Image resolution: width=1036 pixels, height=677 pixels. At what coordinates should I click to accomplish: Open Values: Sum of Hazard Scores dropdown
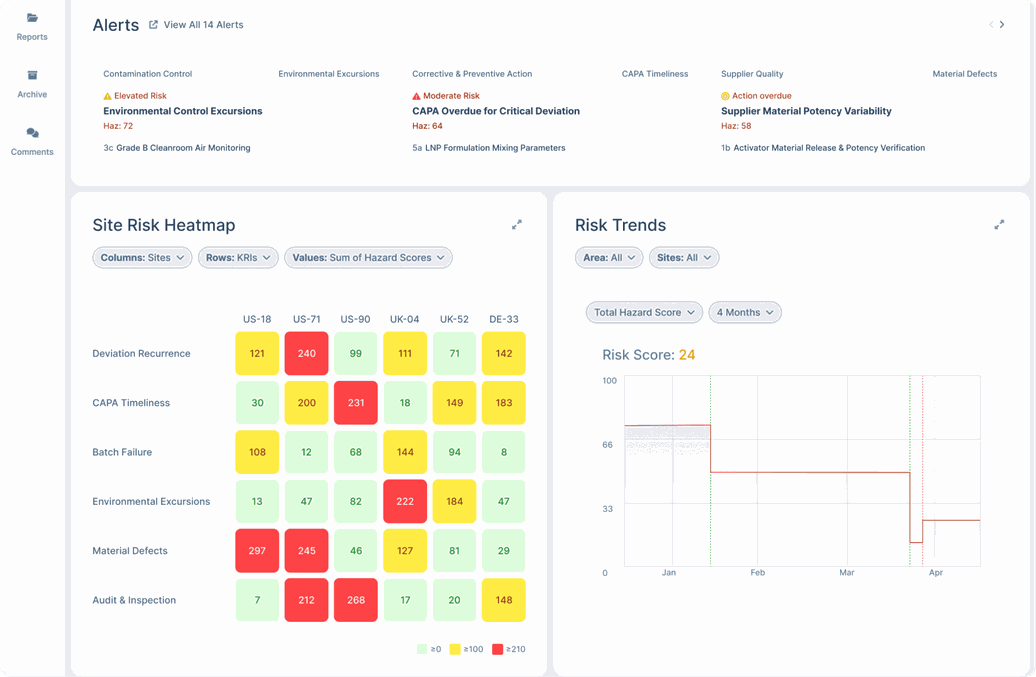[x=368, y=258]
